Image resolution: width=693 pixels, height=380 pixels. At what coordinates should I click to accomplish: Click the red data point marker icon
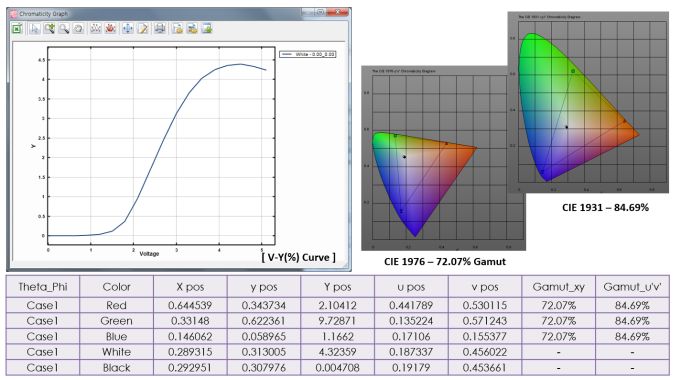pyautogui.click(x=110, y=29)
